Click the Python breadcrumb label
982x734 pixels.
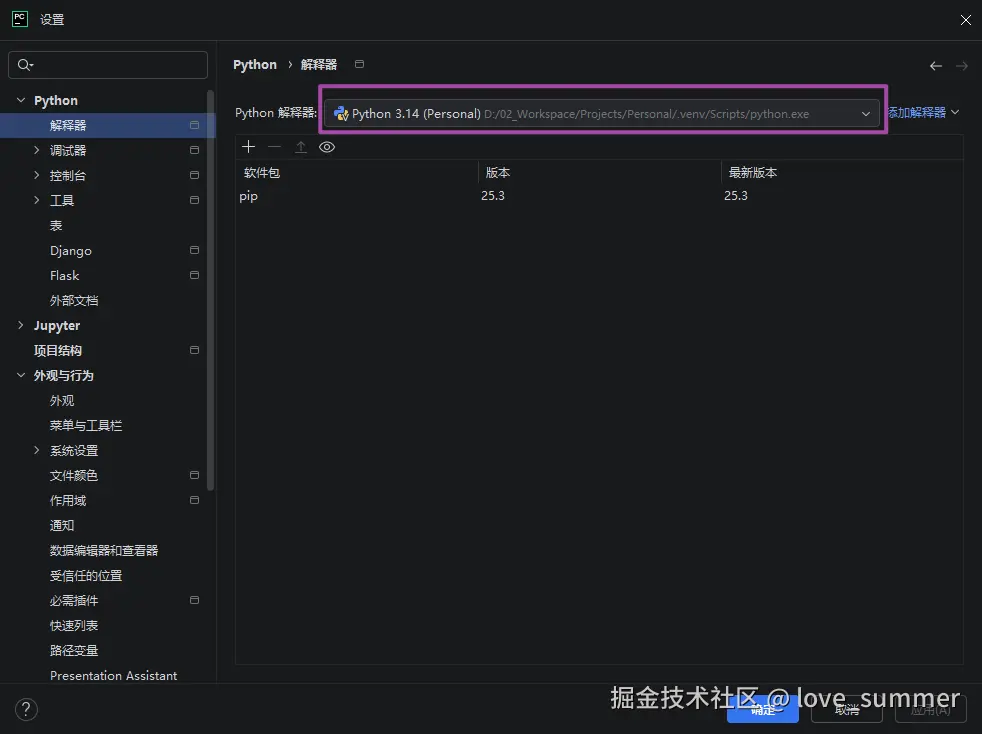click(x=255, y=65)
